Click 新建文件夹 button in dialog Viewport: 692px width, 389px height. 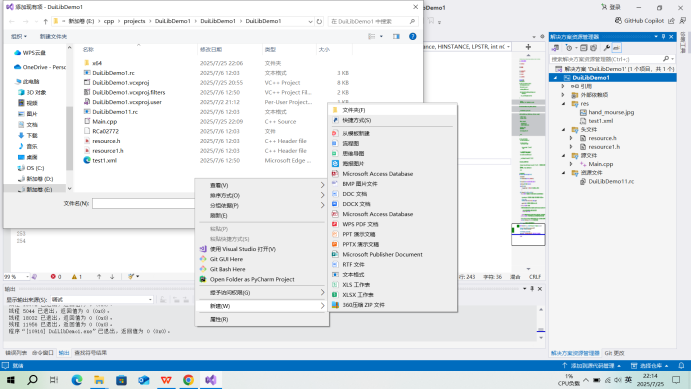click(x=53, y=37)
